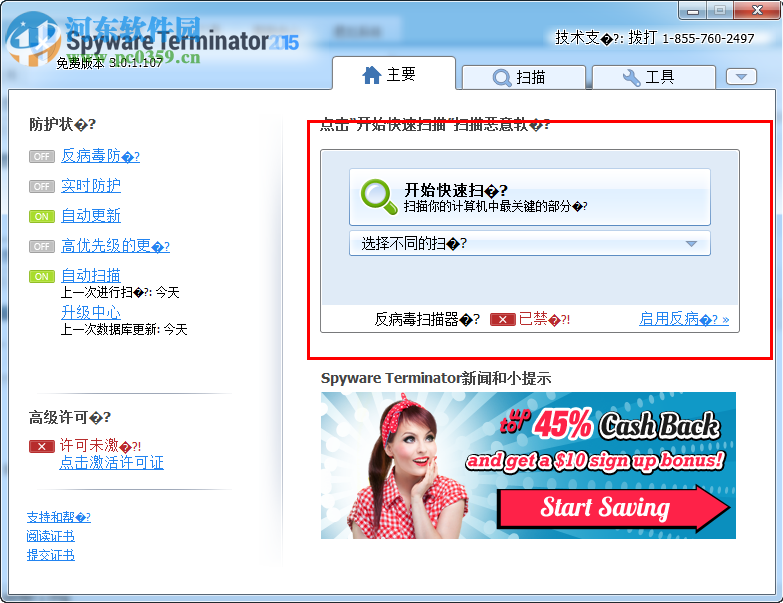The height and width of the screenshot is (603, 783).
Task: Click the house icon on the 主要 tab
Action: tap(372, 75)
